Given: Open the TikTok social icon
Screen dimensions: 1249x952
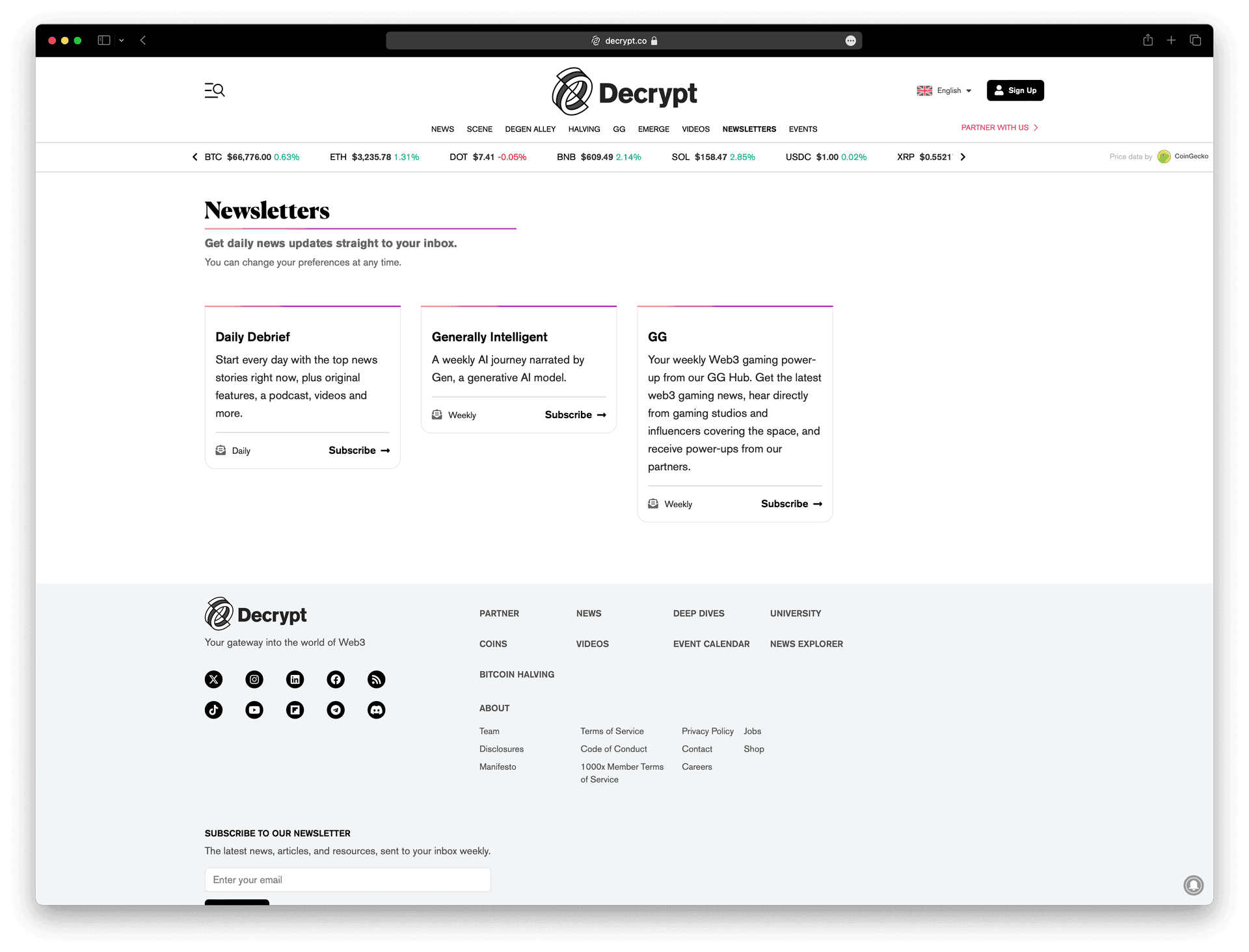Looking at the screenshot, I should (x=213, y=709).
